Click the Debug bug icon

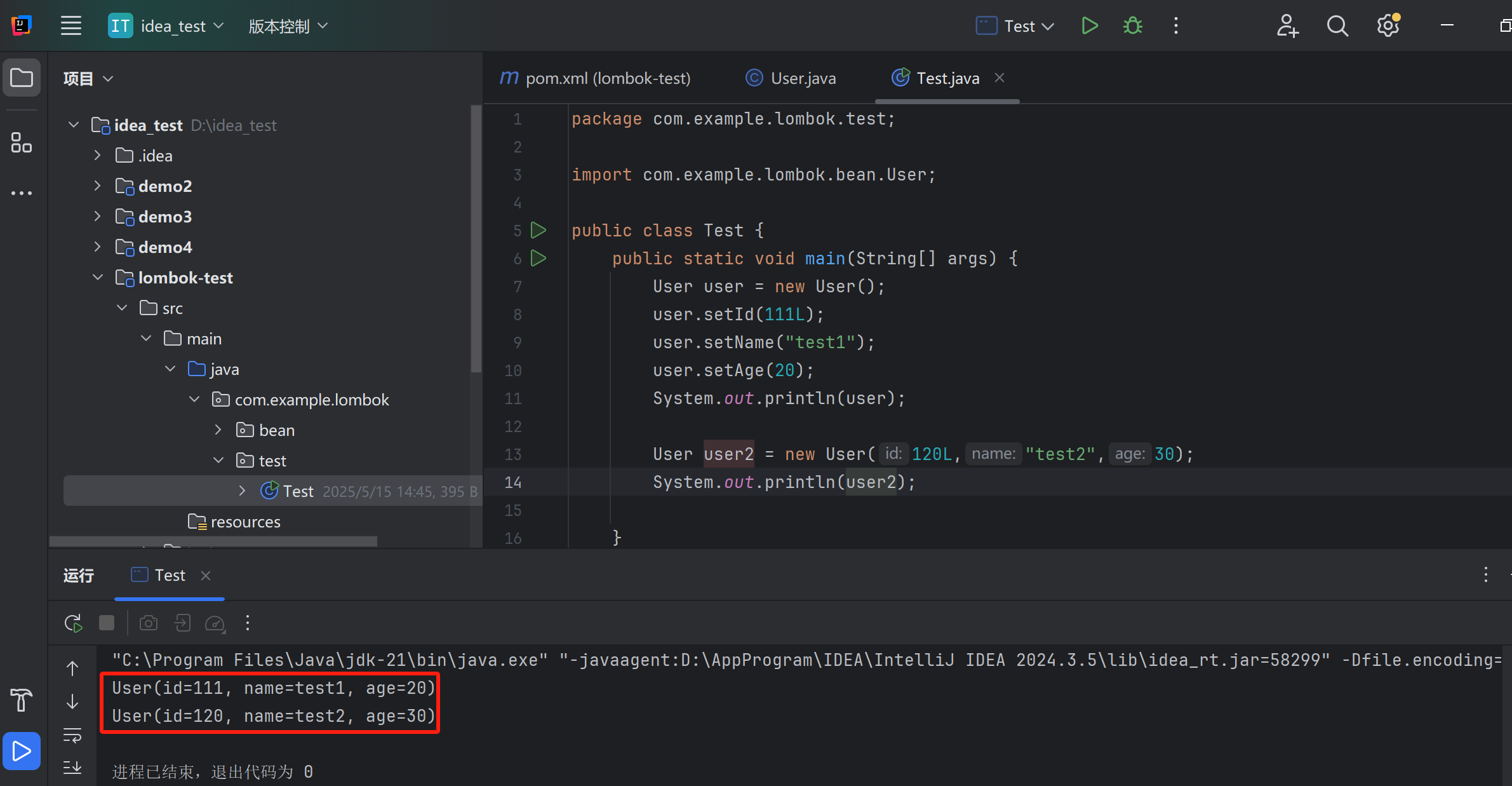pos(1132,26)
